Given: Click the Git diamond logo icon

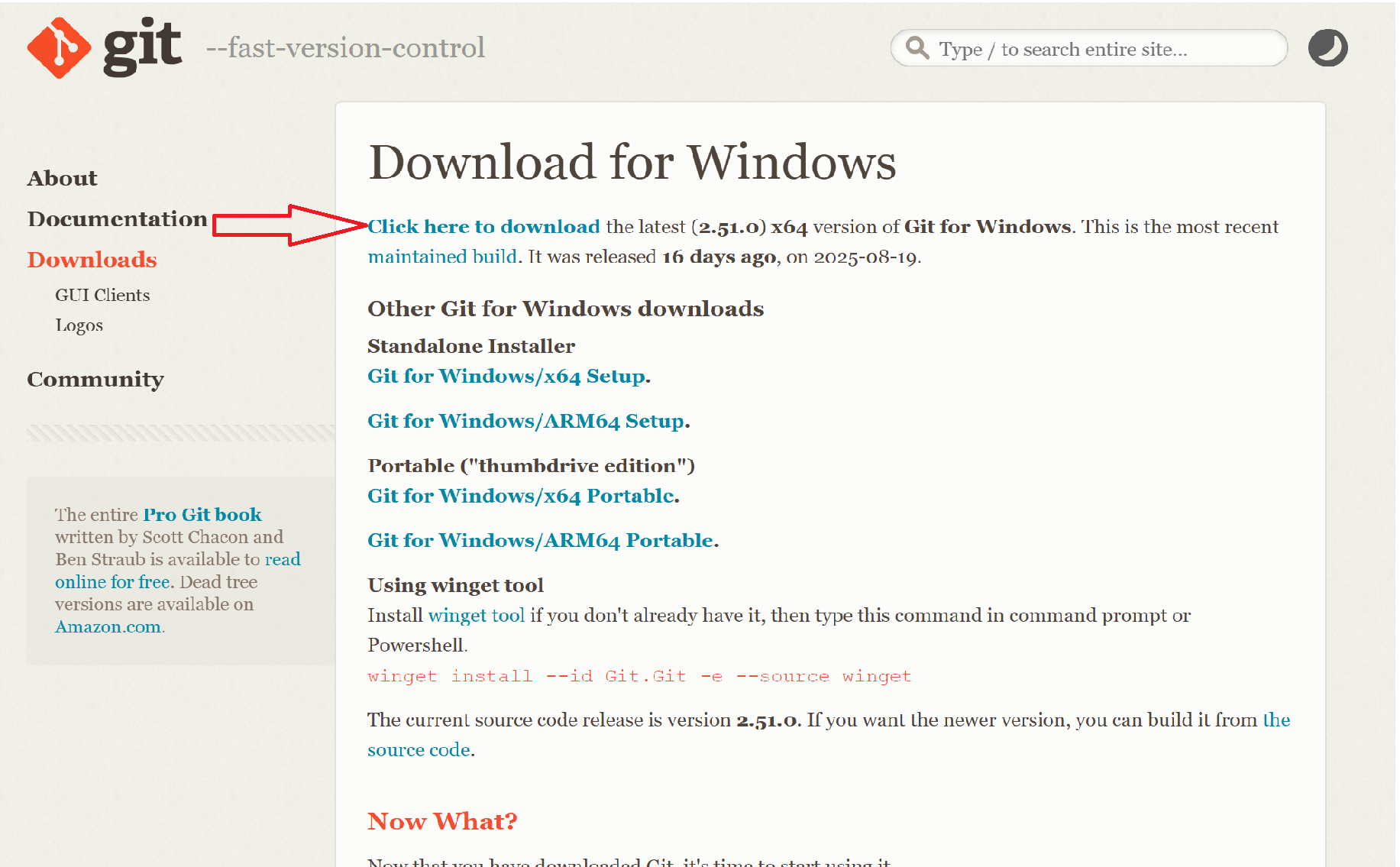Looking at the screenshot, I should tap(59, 48).
